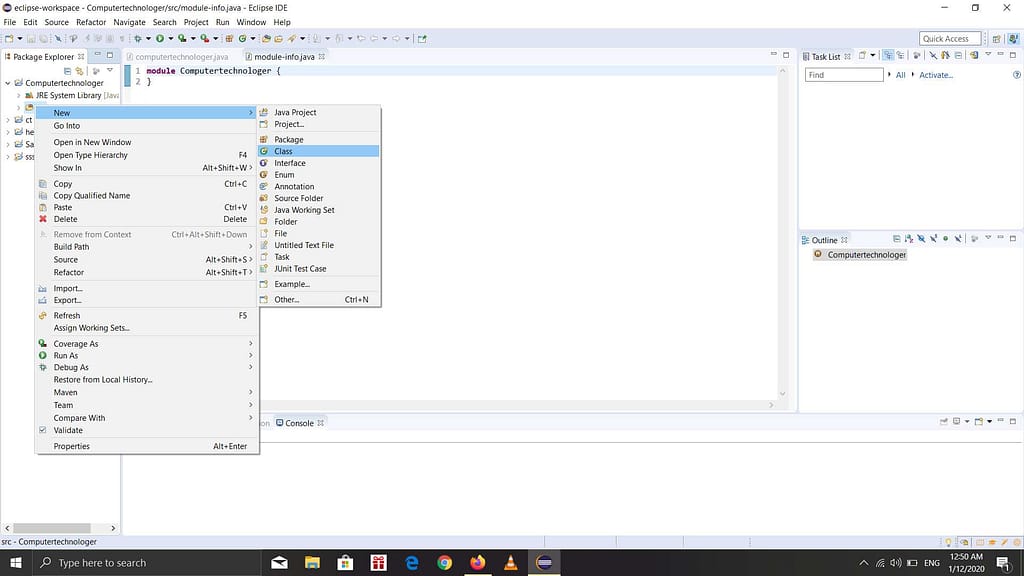Open the Firefox icon on the taskbar
1024x576 pixels.
(x=478, y=562)
